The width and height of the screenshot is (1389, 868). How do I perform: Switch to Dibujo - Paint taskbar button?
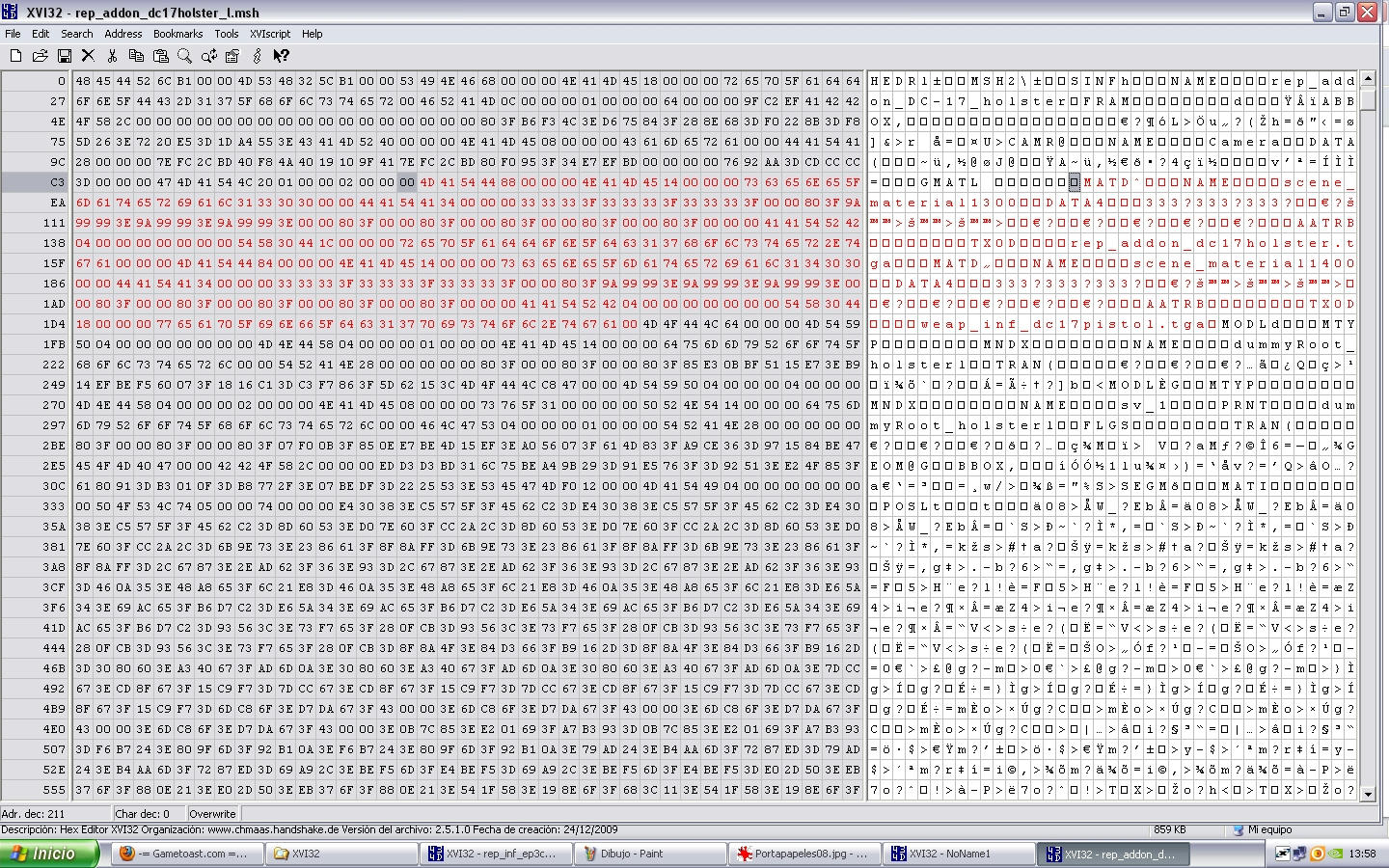pyautogui.click(x=649, y=854)
